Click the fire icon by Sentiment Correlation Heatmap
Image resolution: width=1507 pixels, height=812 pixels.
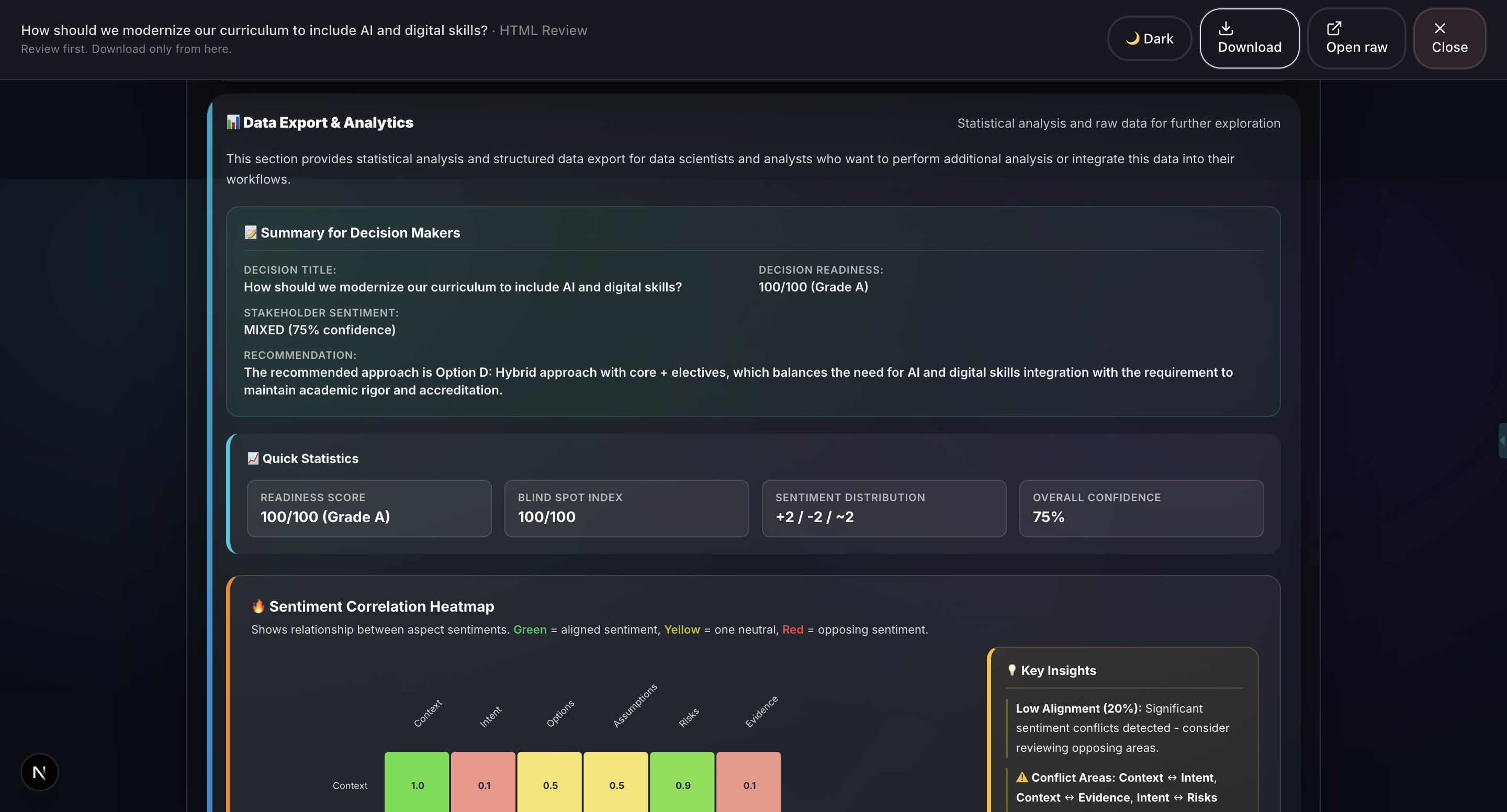pos(258,606)
